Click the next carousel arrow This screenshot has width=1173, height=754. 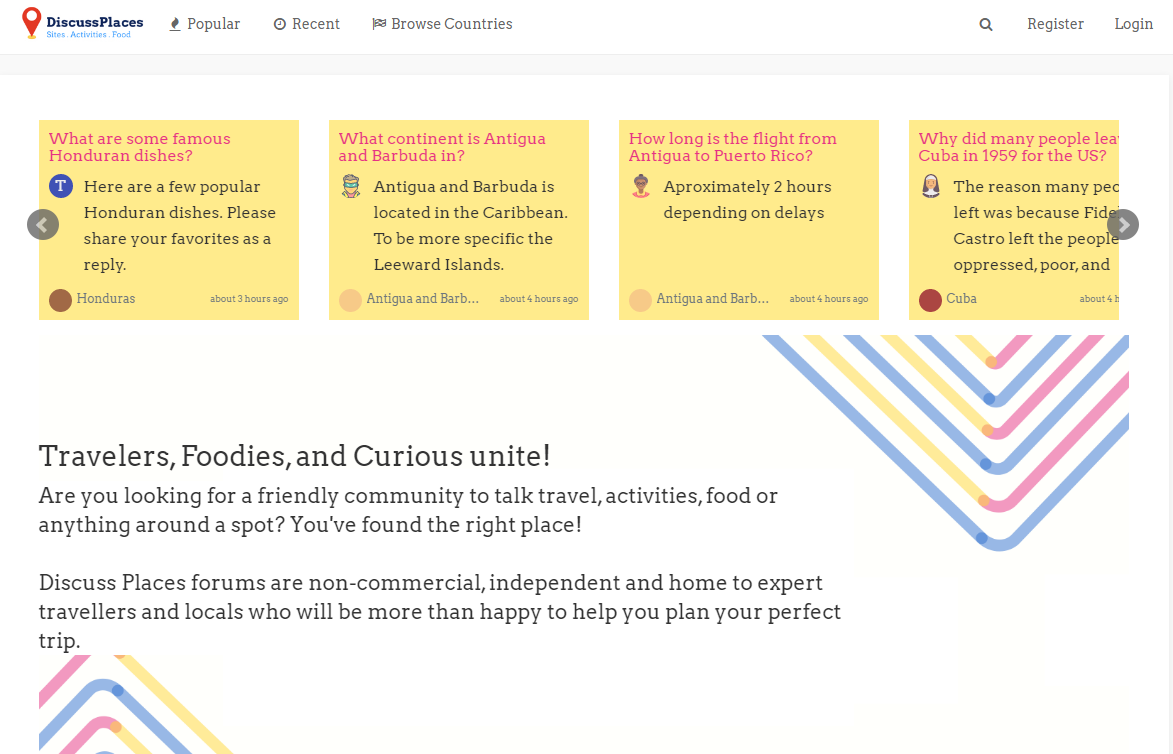tap(1122, 224)
